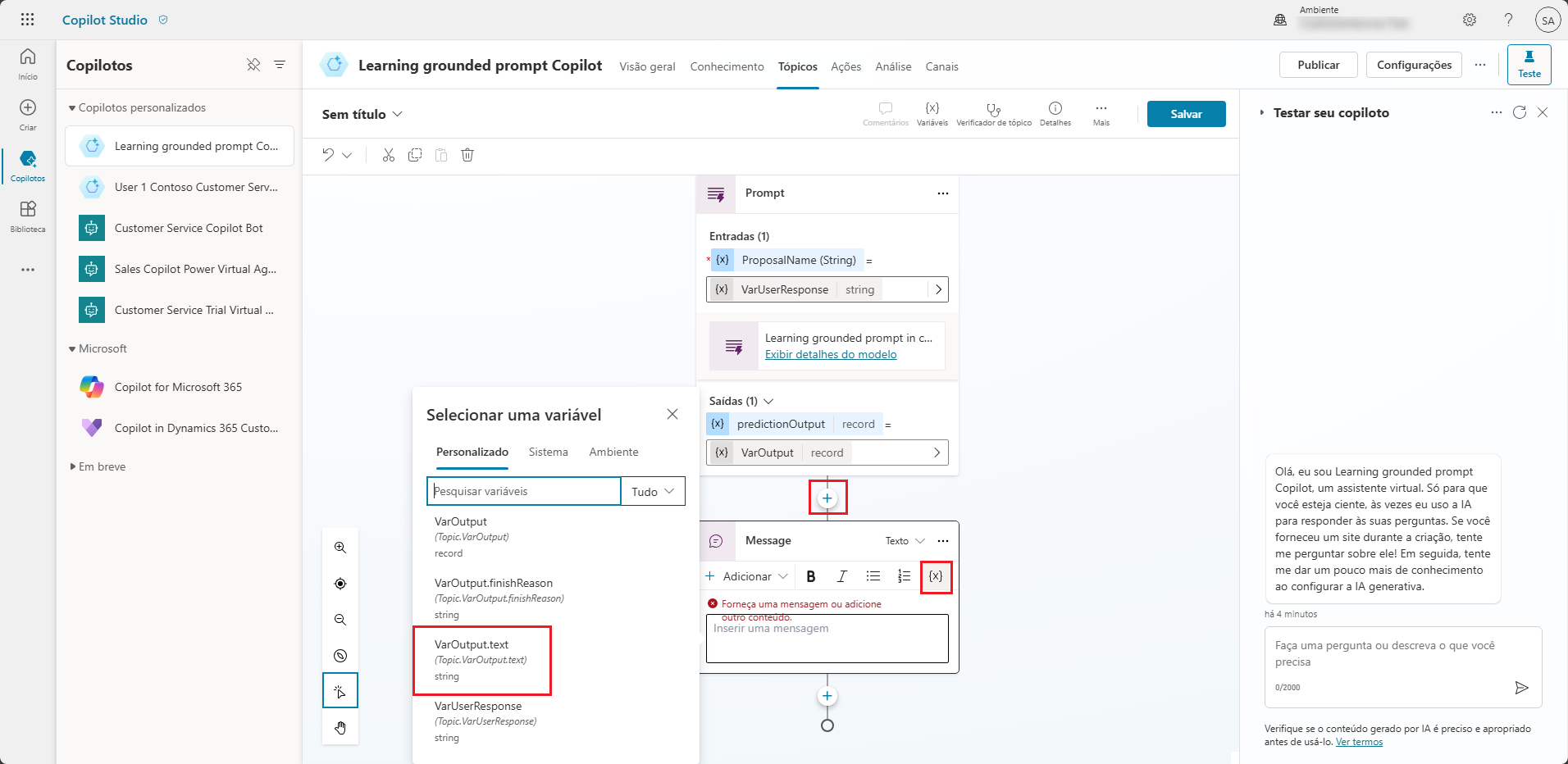Open the Adicionar dropdown in Message node
This screenshot has width=1568, height=764.
click(746, 576)
